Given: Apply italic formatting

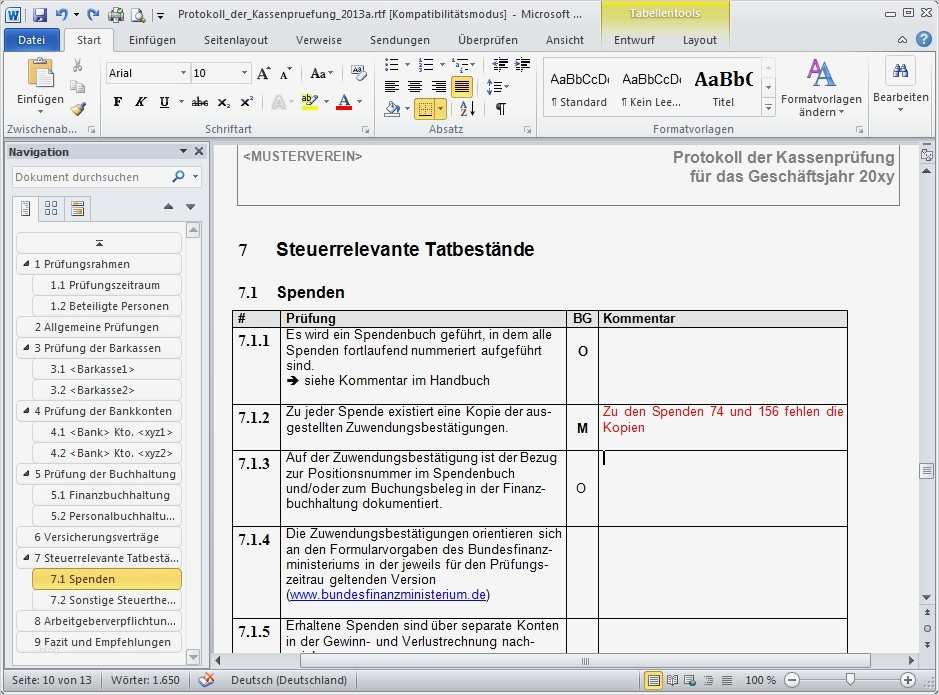Looking at the screenshot, I should click(140, 102).
